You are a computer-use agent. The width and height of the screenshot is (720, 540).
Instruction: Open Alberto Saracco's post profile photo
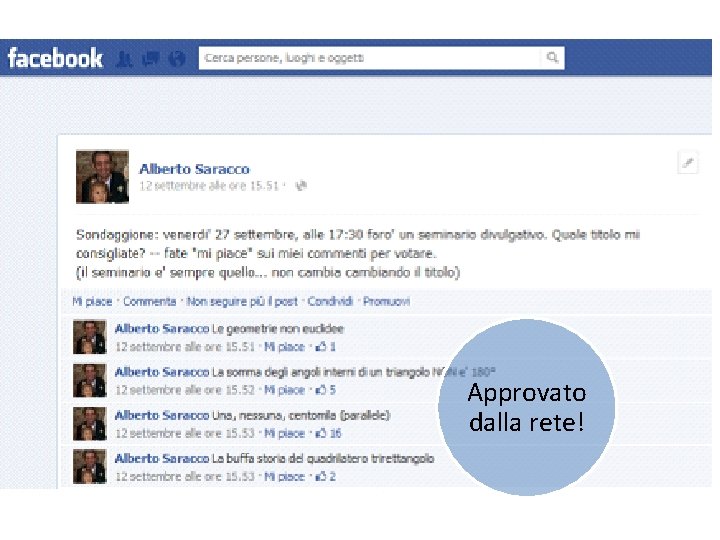click(102, 177)
